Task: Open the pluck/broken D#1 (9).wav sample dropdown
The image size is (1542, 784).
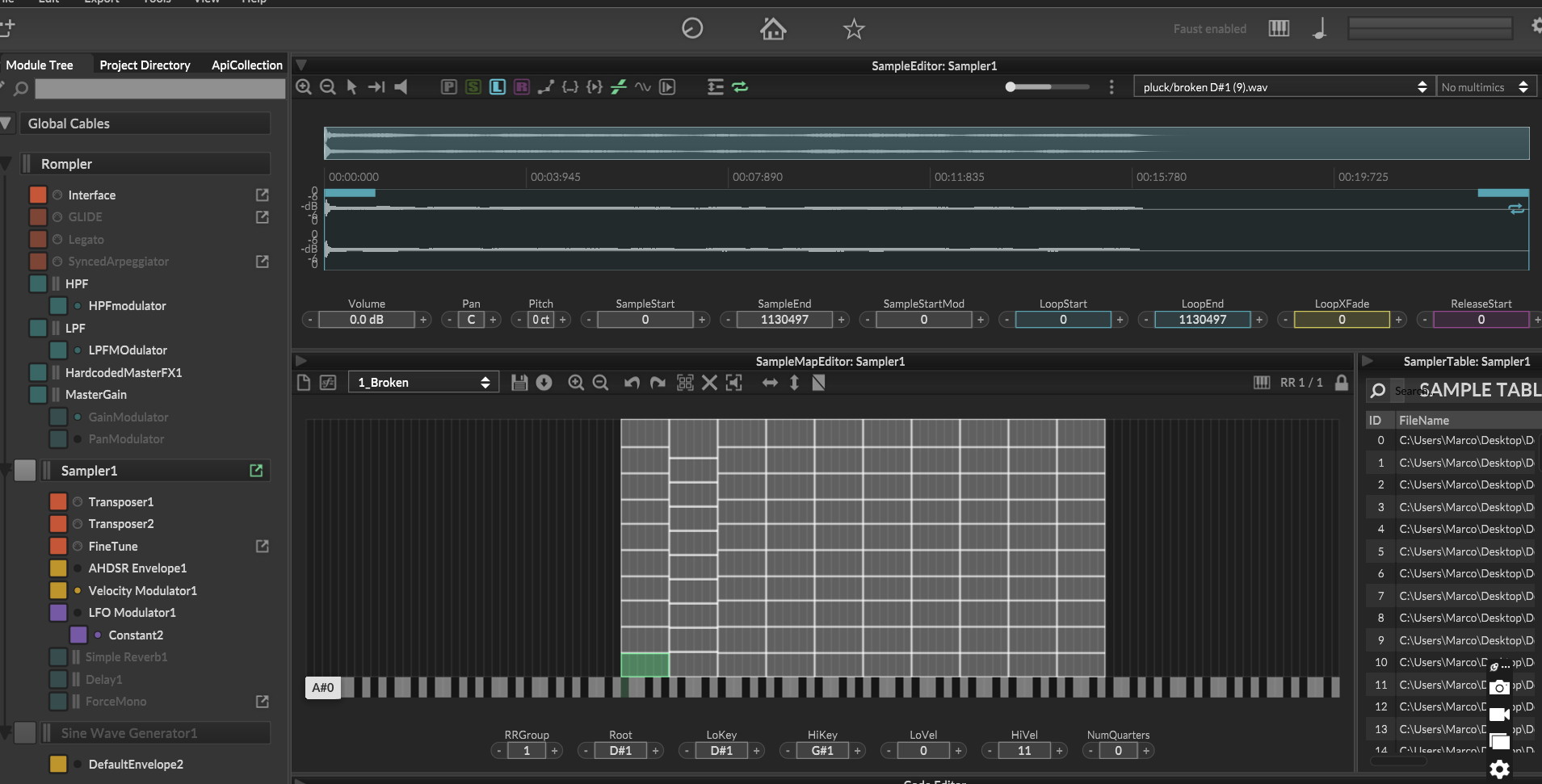Action: [x=1284, y=86]
